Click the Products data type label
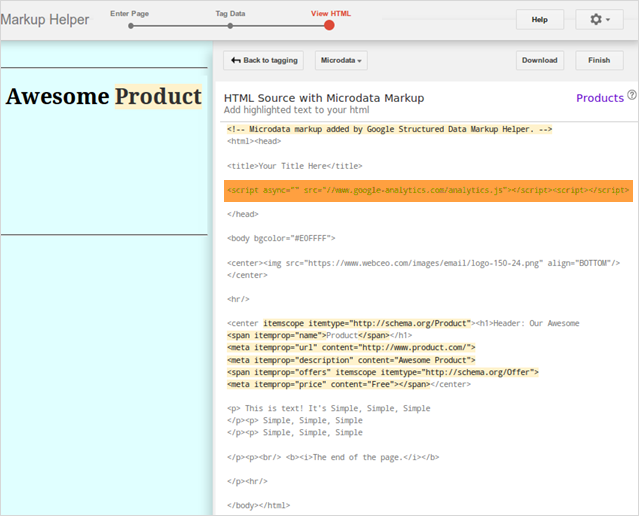The height and width of the screenshot is (516, 639). (x=600, y=98)
